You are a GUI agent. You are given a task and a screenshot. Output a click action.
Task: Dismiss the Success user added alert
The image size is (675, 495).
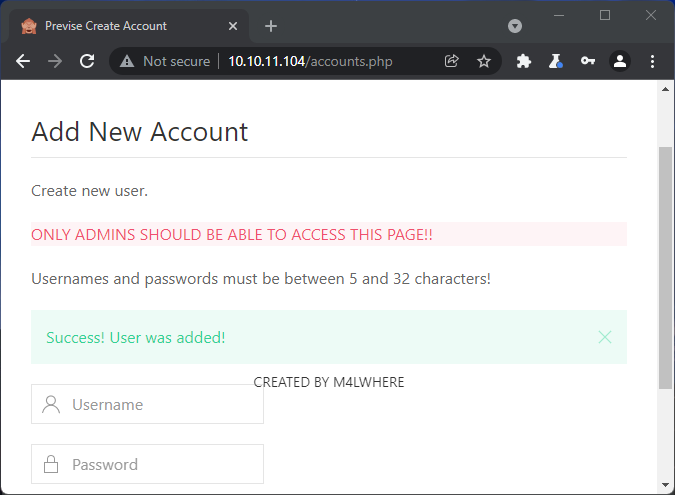click(x=604, y=337)
